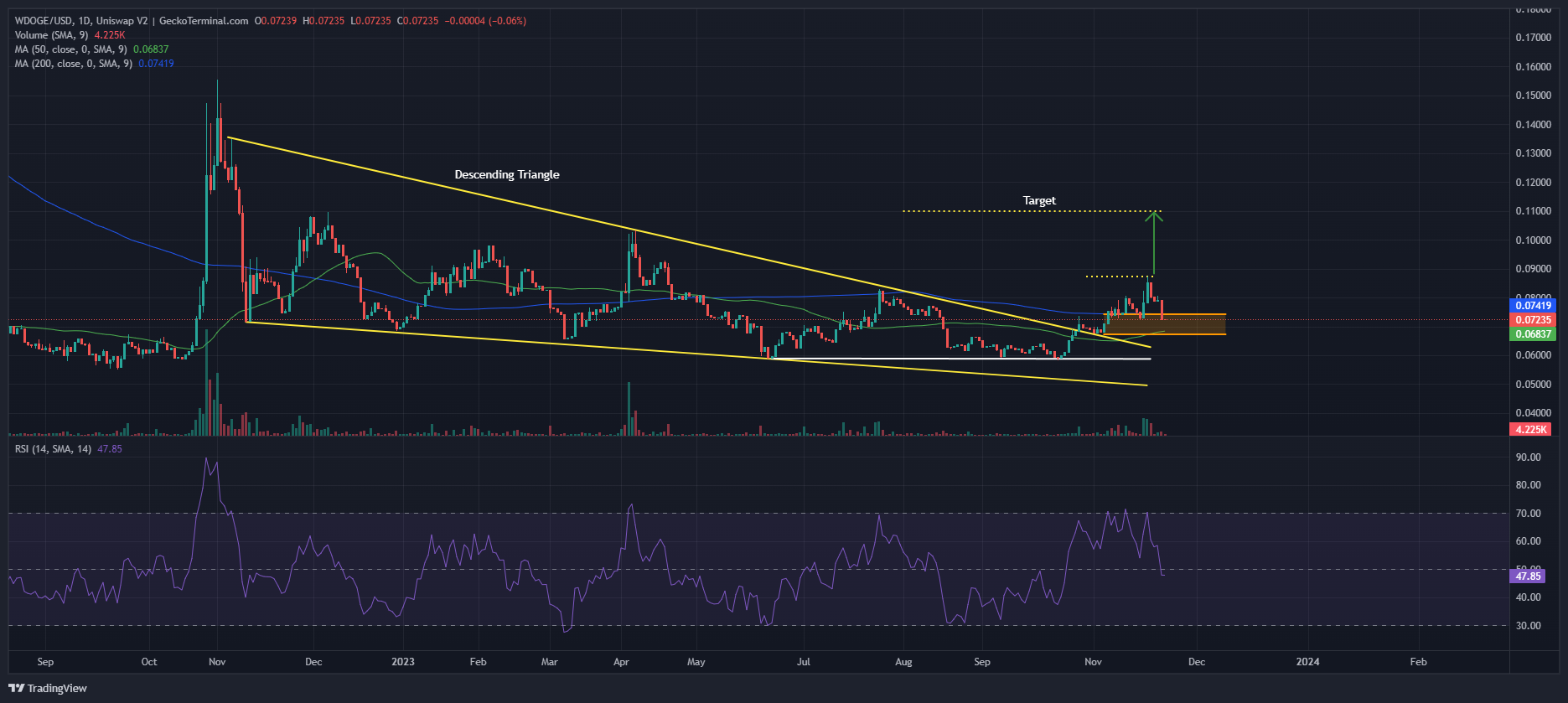Click the MA 200 value 0.07419 in legend
This screenshot has height=703, width=1568.
point(156,64)
